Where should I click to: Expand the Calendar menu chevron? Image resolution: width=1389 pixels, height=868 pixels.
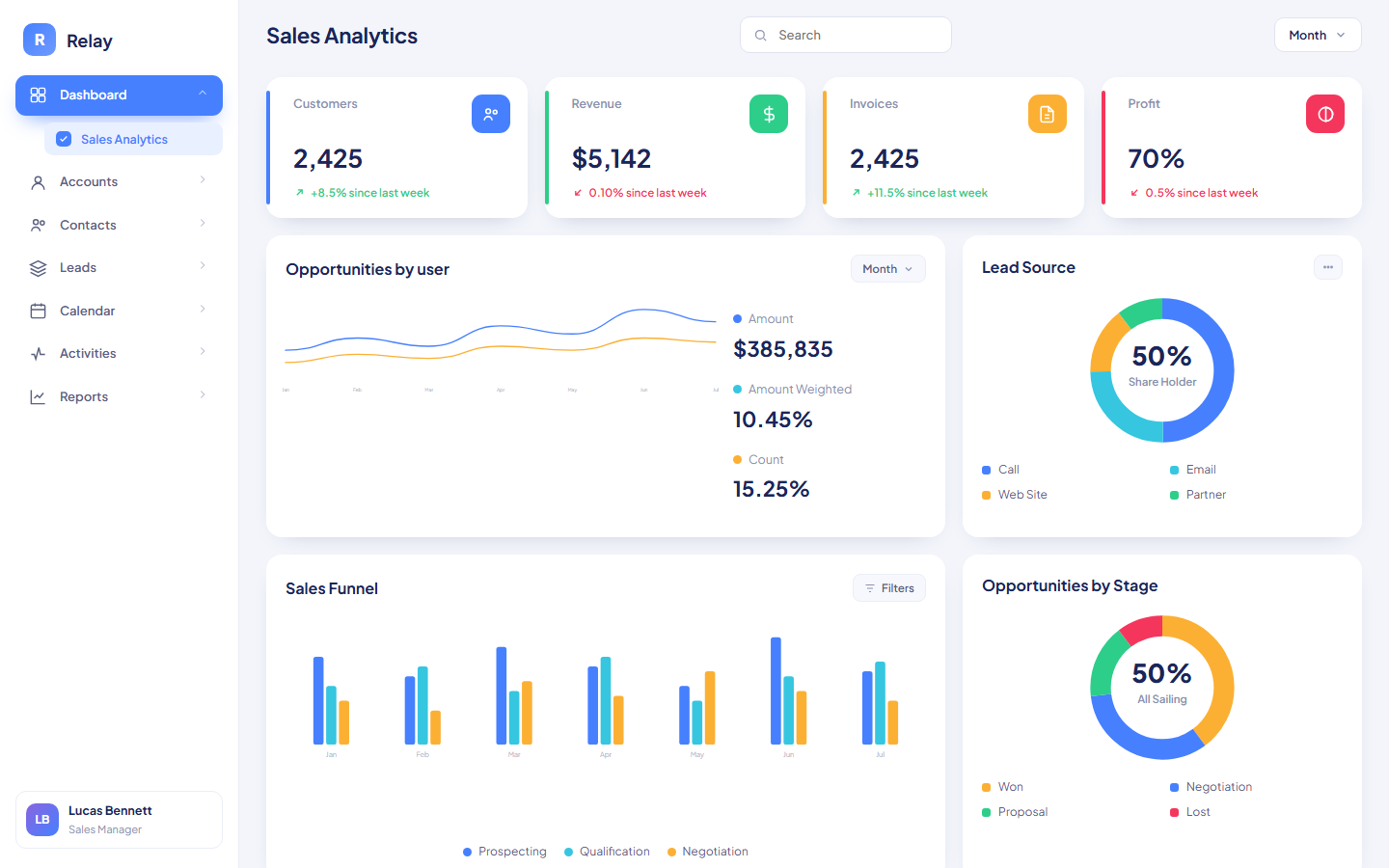203,310
